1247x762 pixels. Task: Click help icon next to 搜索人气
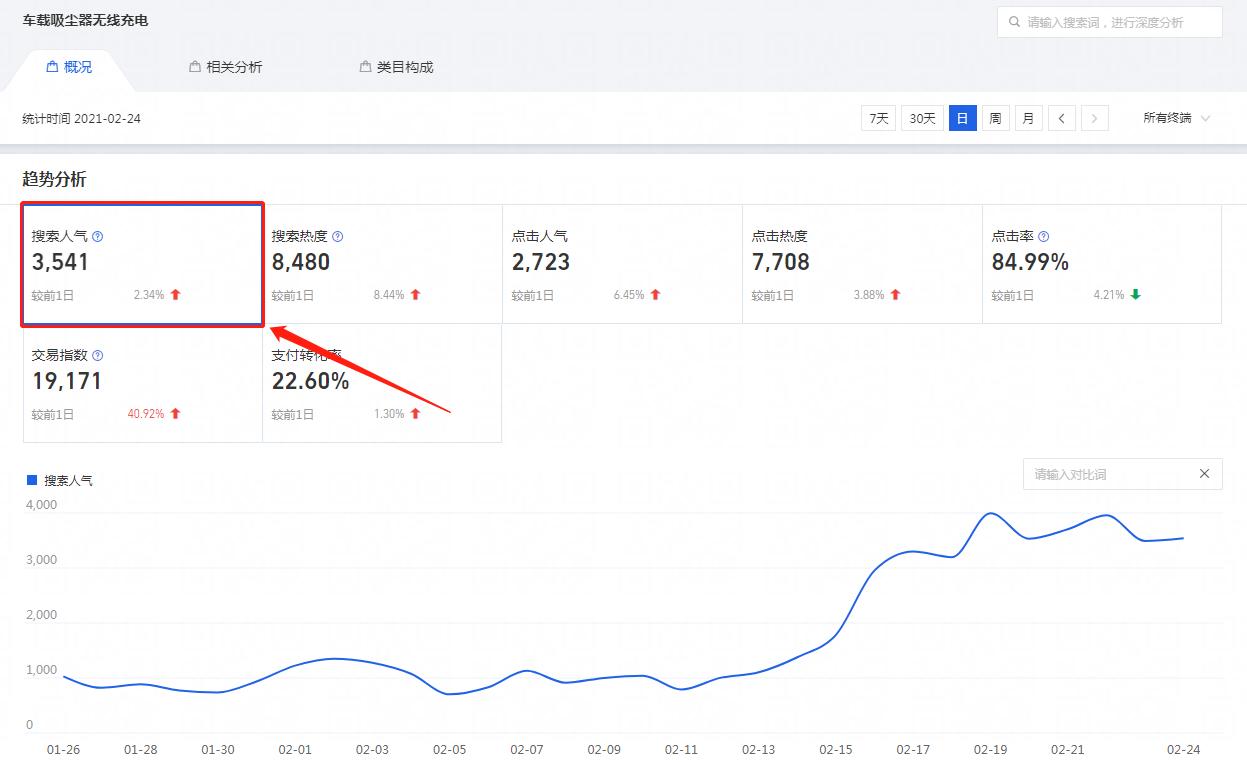(x=98, y=237)
